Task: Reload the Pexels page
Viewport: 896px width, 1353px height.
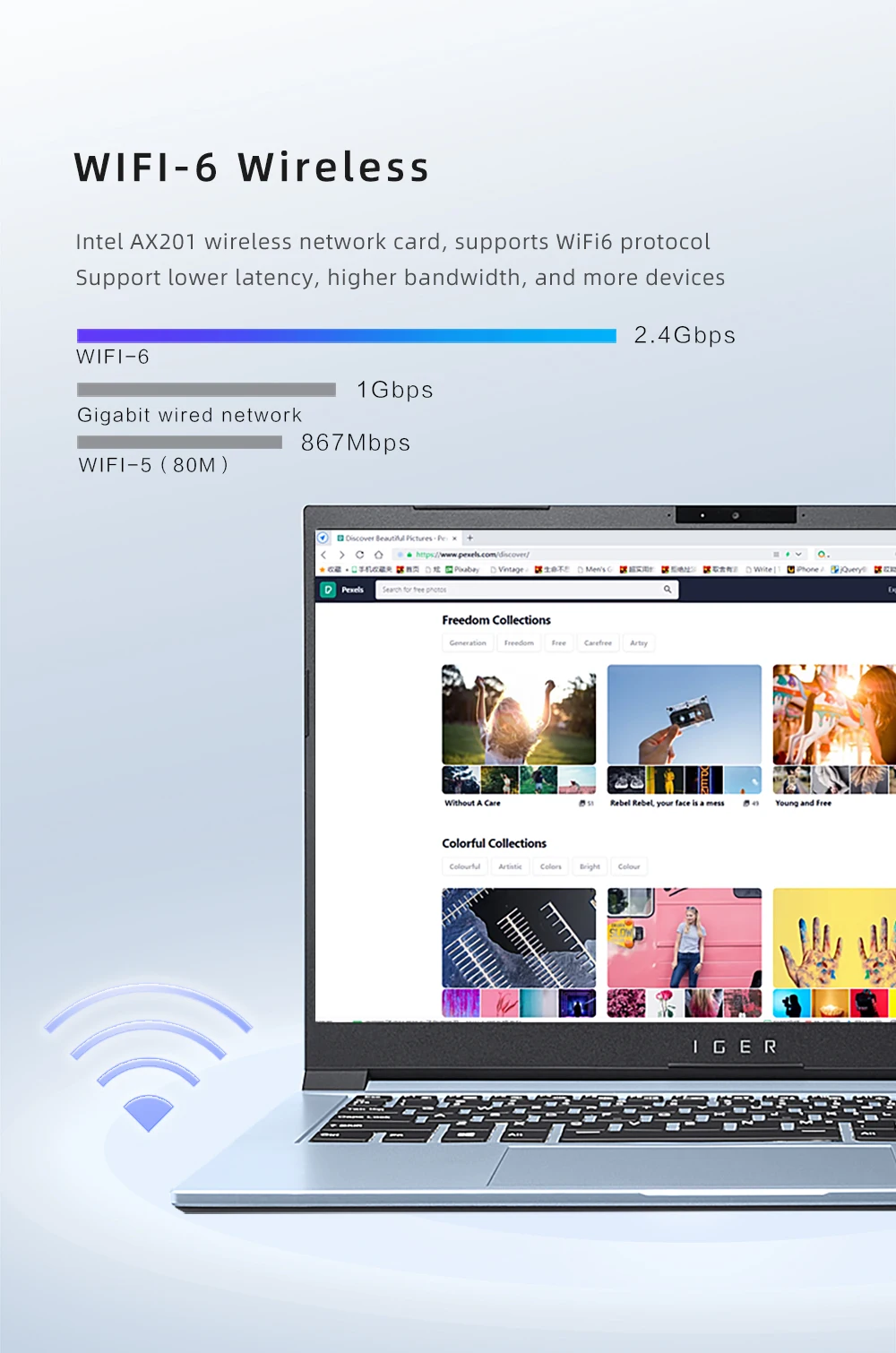Action: click(359, 555)
